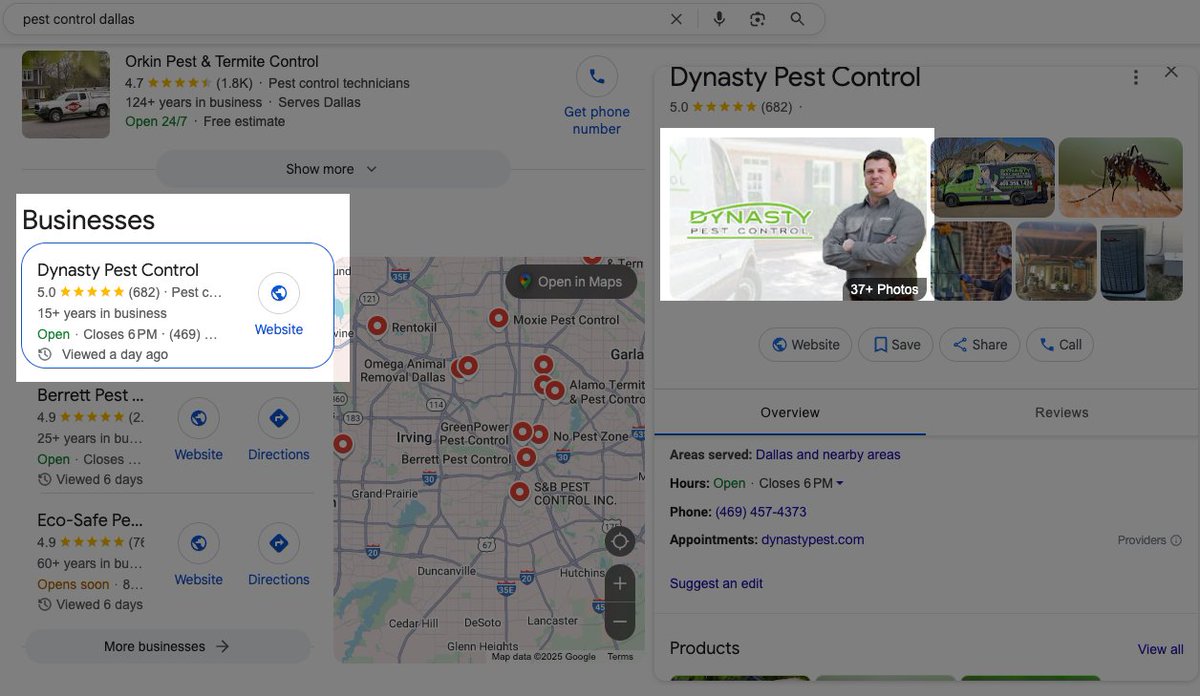Open the three-dot menu in Dynasty panel
Screen dimensions: 1200x696
tap(1135, 77)
